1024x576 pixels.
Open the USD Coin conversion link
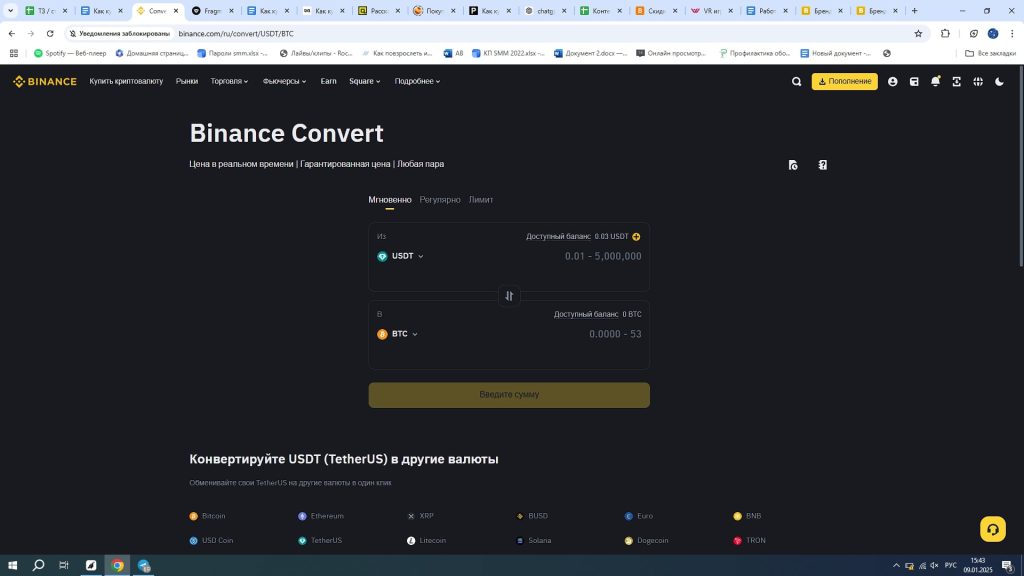(211, 541)
